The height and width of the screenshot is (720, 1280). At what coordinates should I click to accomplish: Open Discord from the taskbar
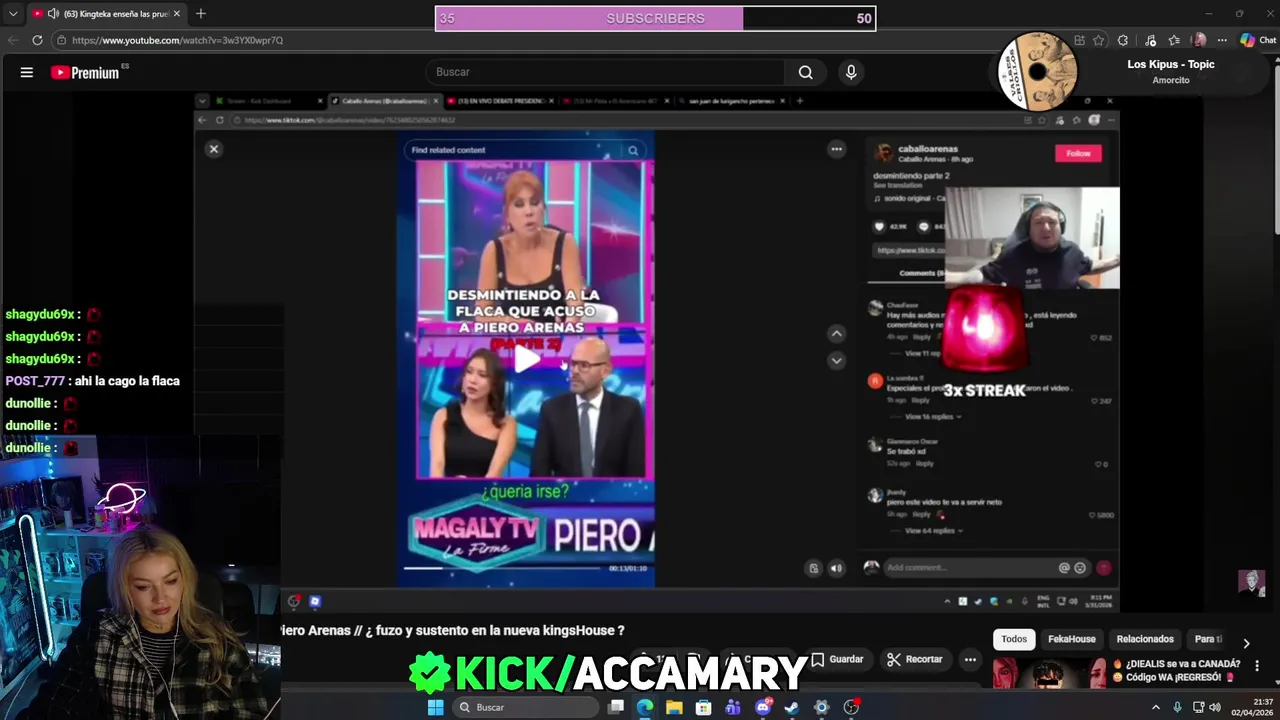tap(763, 707)
